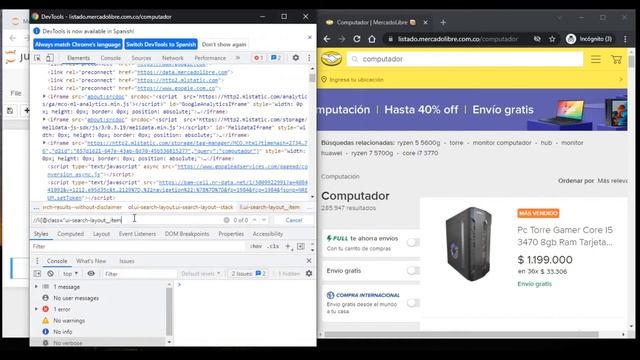Toggle live expression eye icon

(91, 273)
